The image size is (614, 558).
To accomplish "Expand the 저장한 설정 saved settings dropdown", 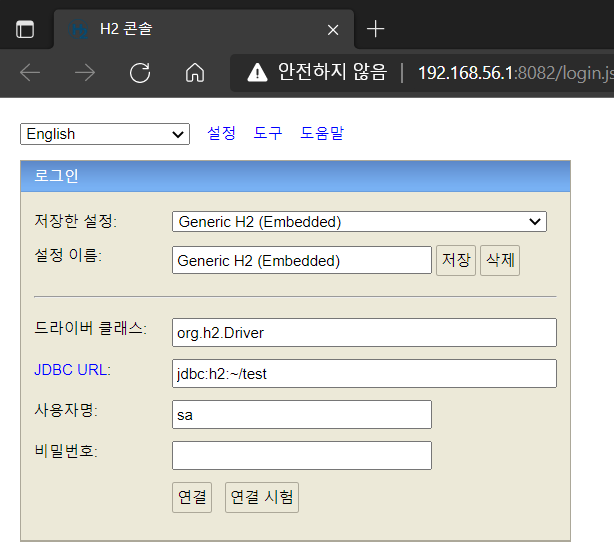I will [359, 222].
